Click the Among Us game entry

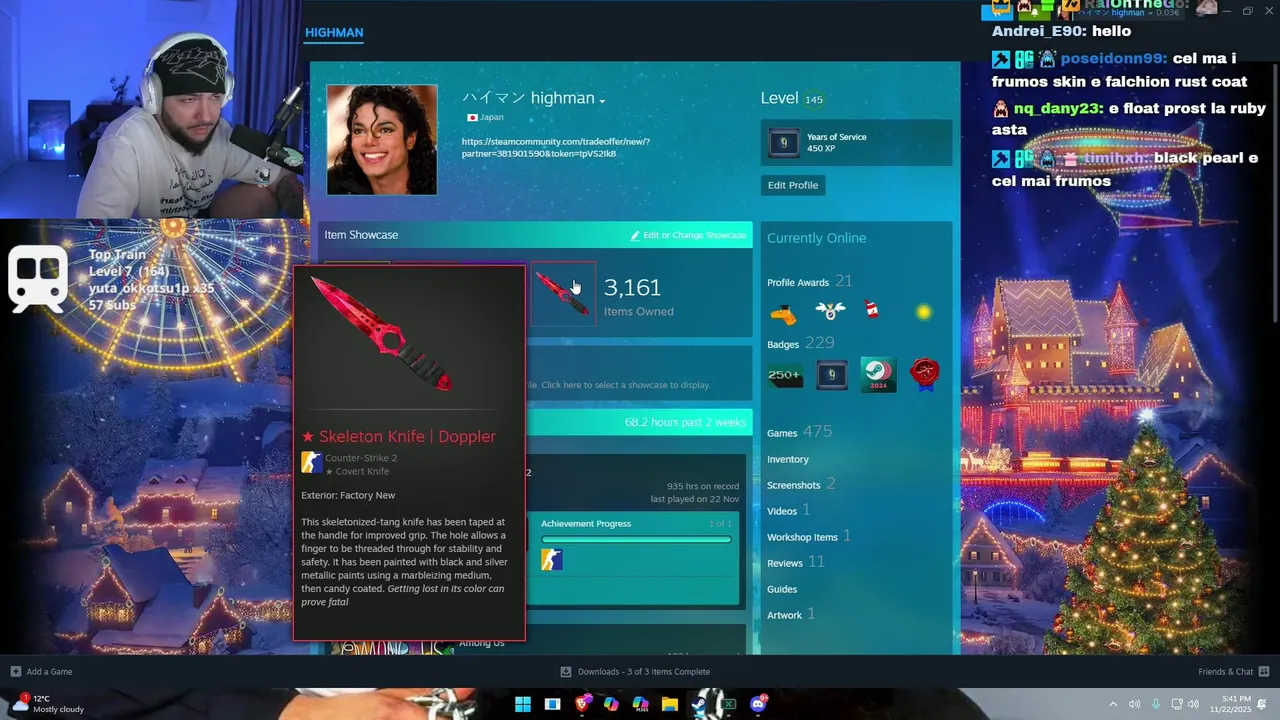(482, 643)
